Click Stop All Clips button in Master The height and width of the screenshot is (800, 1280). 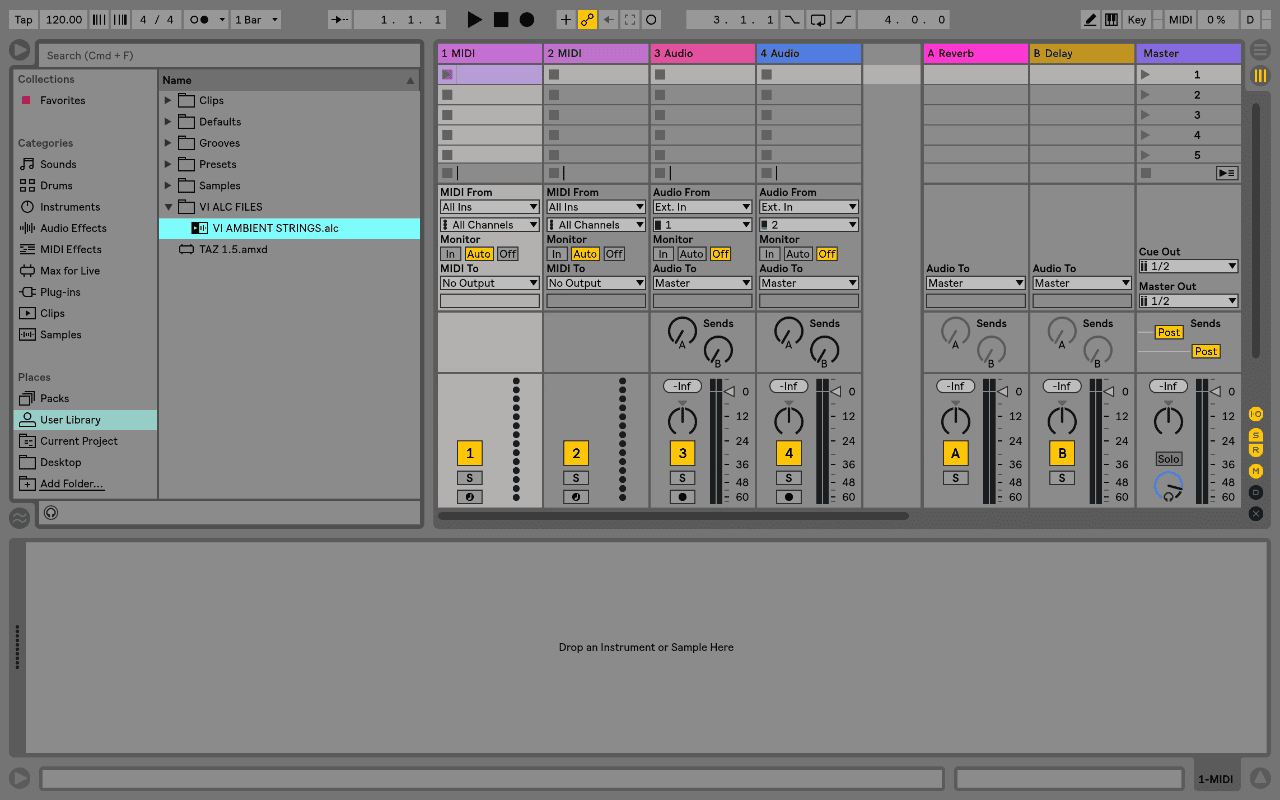click(x=1146, y=173)
